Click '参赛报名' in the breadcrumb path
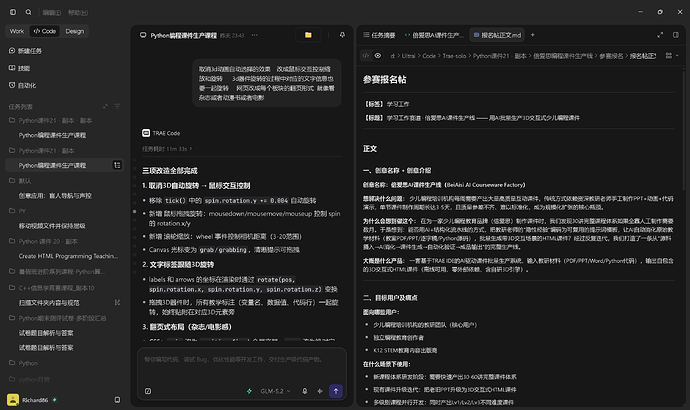690x410 pixels. pos(611,56)
